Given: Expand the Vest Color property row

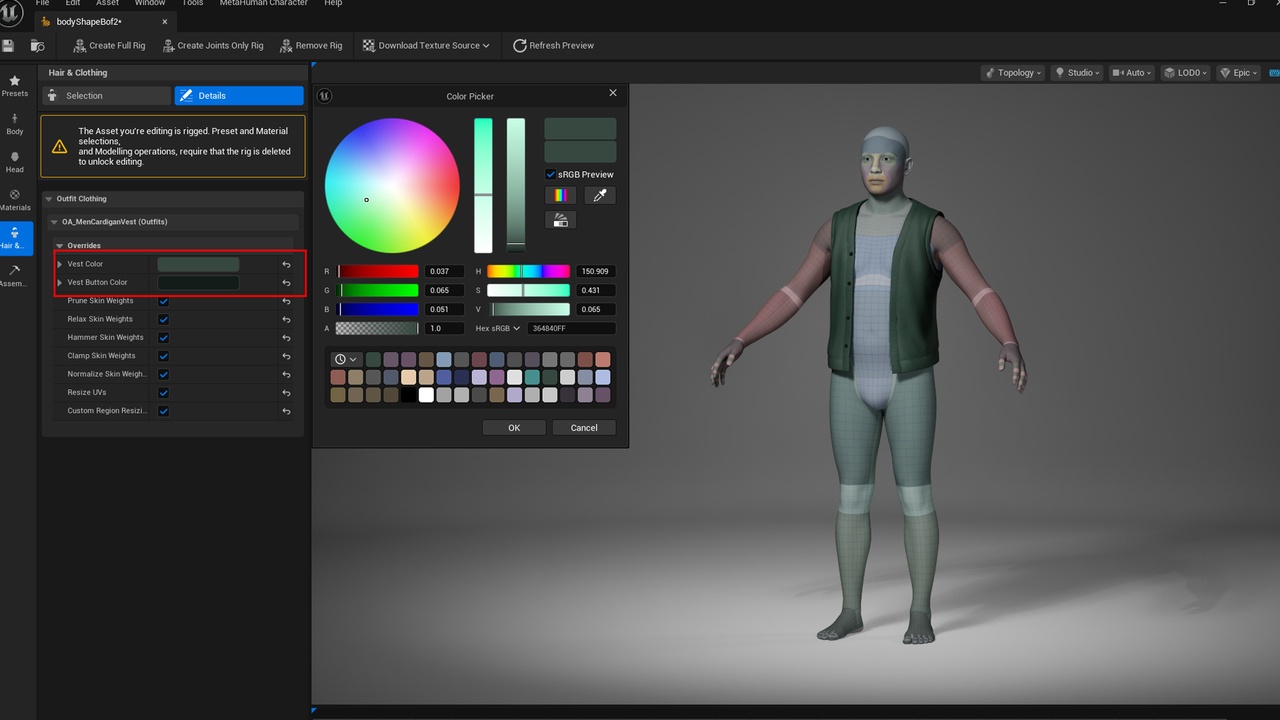Looking at the screenshot, I should click(60, 264).
